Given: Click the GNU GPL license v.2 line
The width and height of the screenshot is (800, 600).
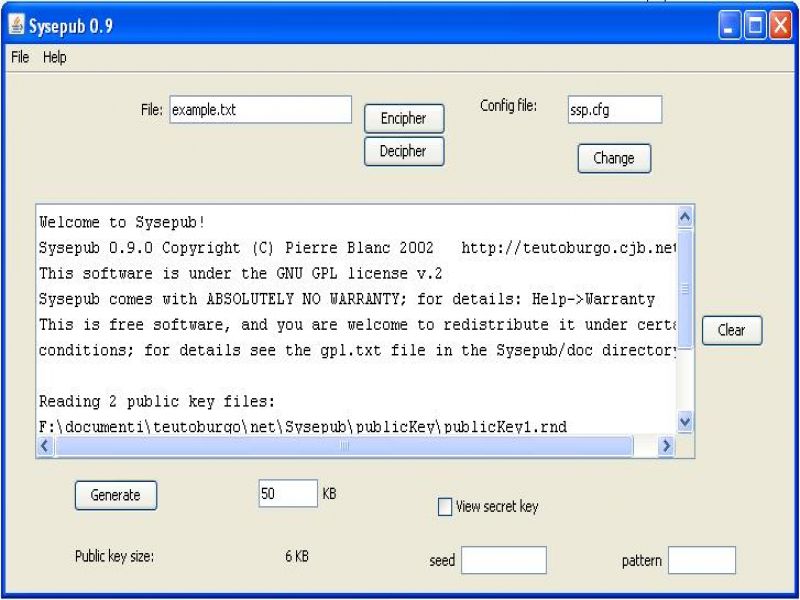Looking at the screenshot, I should coord(240,273).
